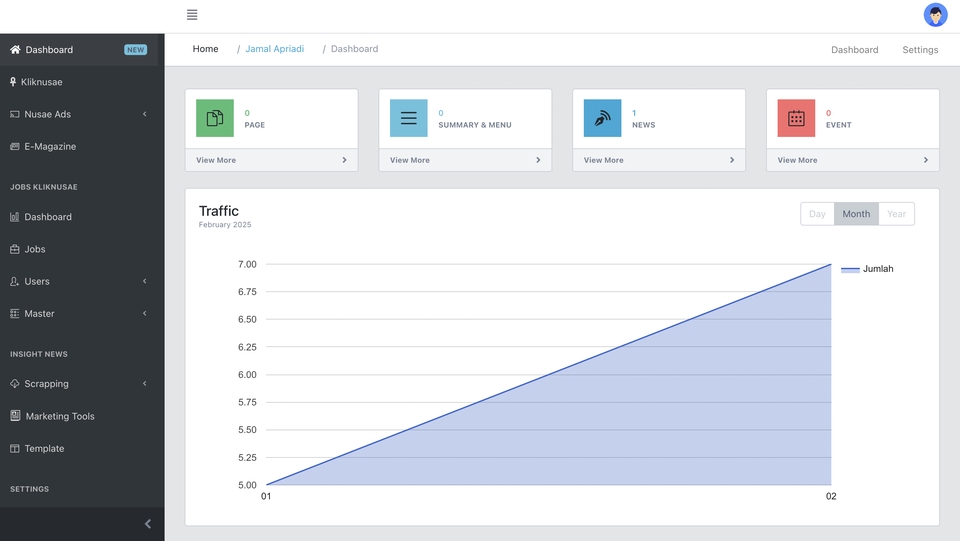Click the Users person icon
Viewport: 960px width, 541px height.
coord(15,282)
